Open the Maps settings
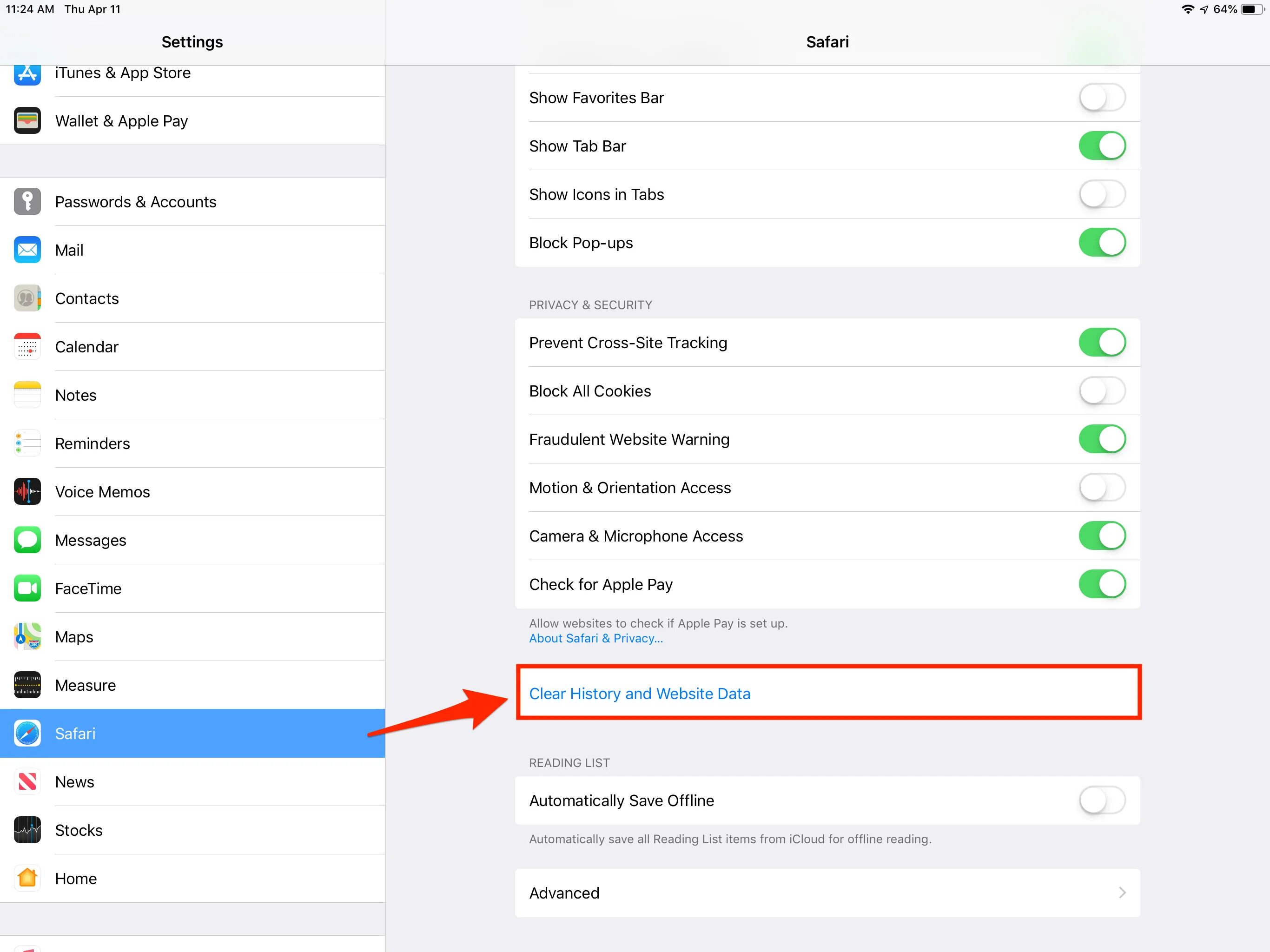 (192, 636)
